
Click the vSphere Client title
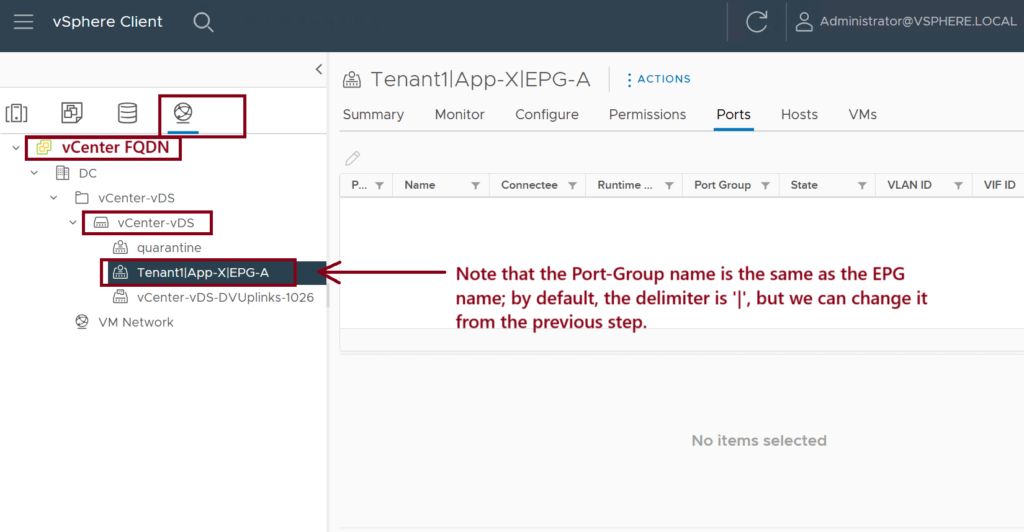click(108, 22)
